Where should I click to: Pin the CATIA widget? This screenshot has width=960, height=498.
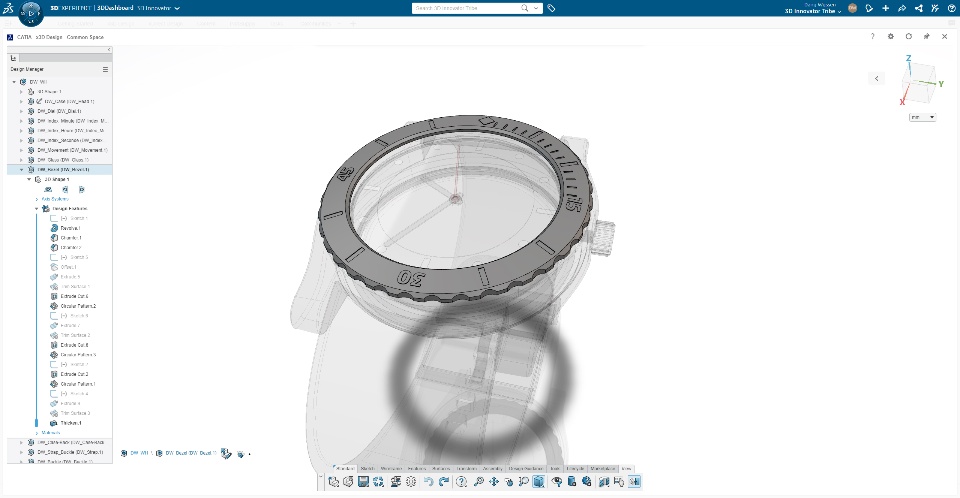pos(926,37)
